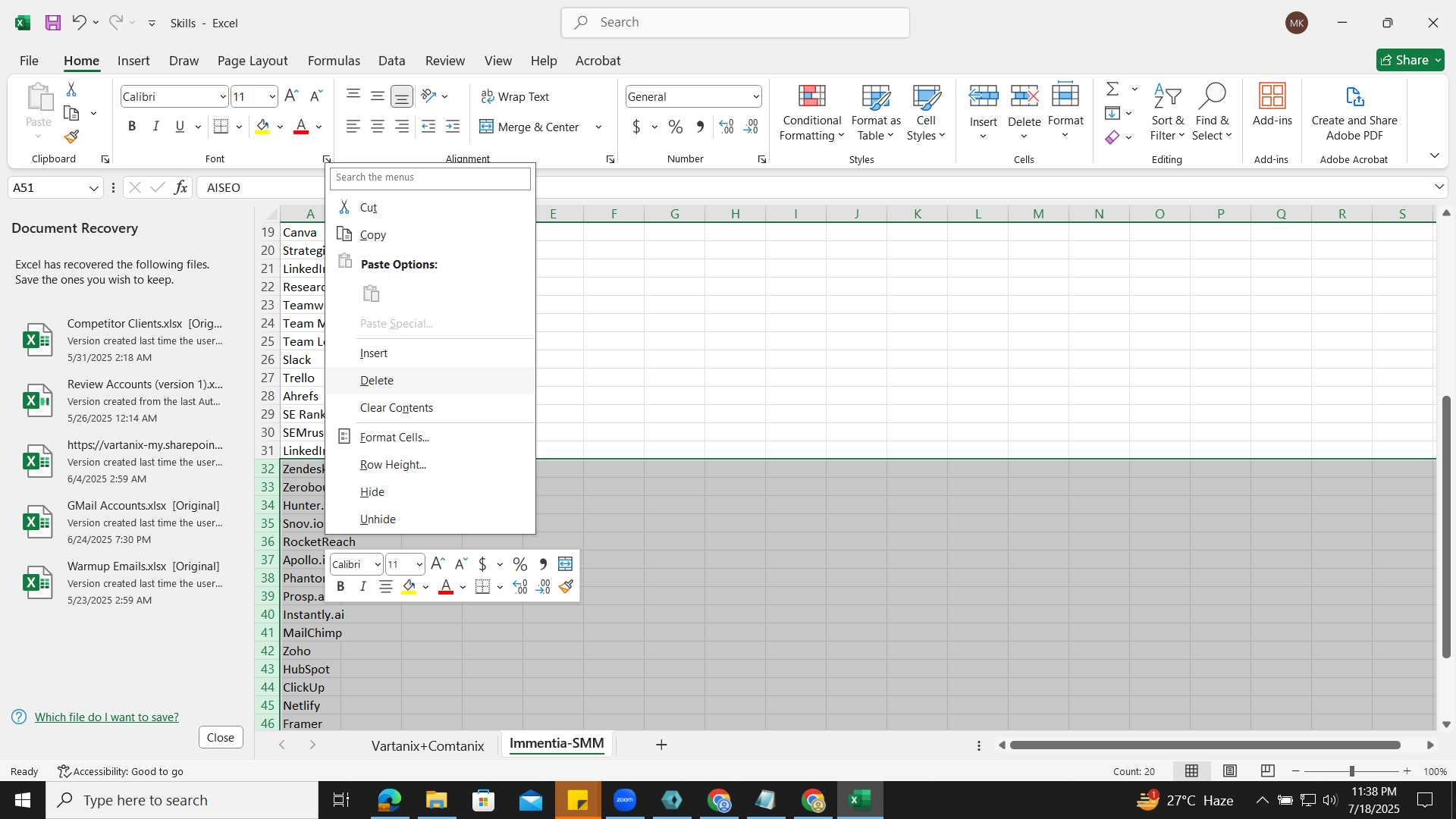The image size is (1456, 819).
Task: Expand Merge & Center dropdown arrow
Action: (598, 127)
